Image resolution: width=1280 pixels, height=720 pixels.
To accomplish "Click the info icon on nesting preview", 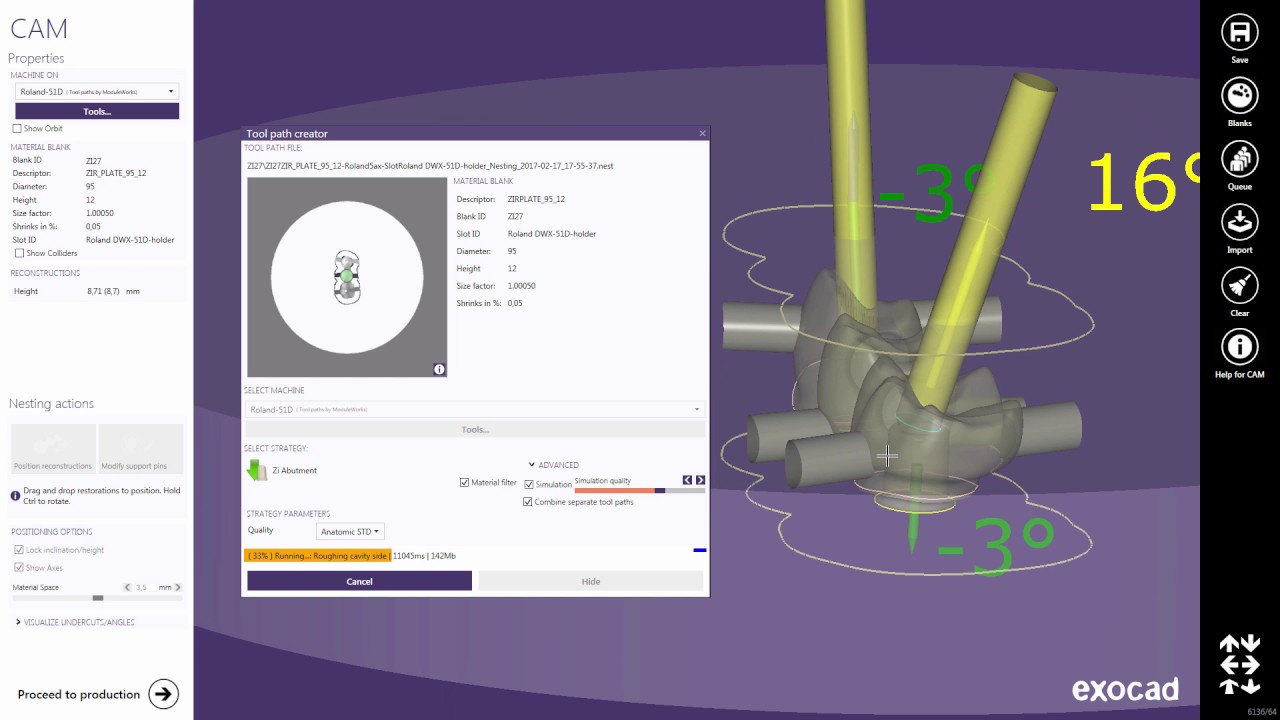I will click(x=439, y=369).
